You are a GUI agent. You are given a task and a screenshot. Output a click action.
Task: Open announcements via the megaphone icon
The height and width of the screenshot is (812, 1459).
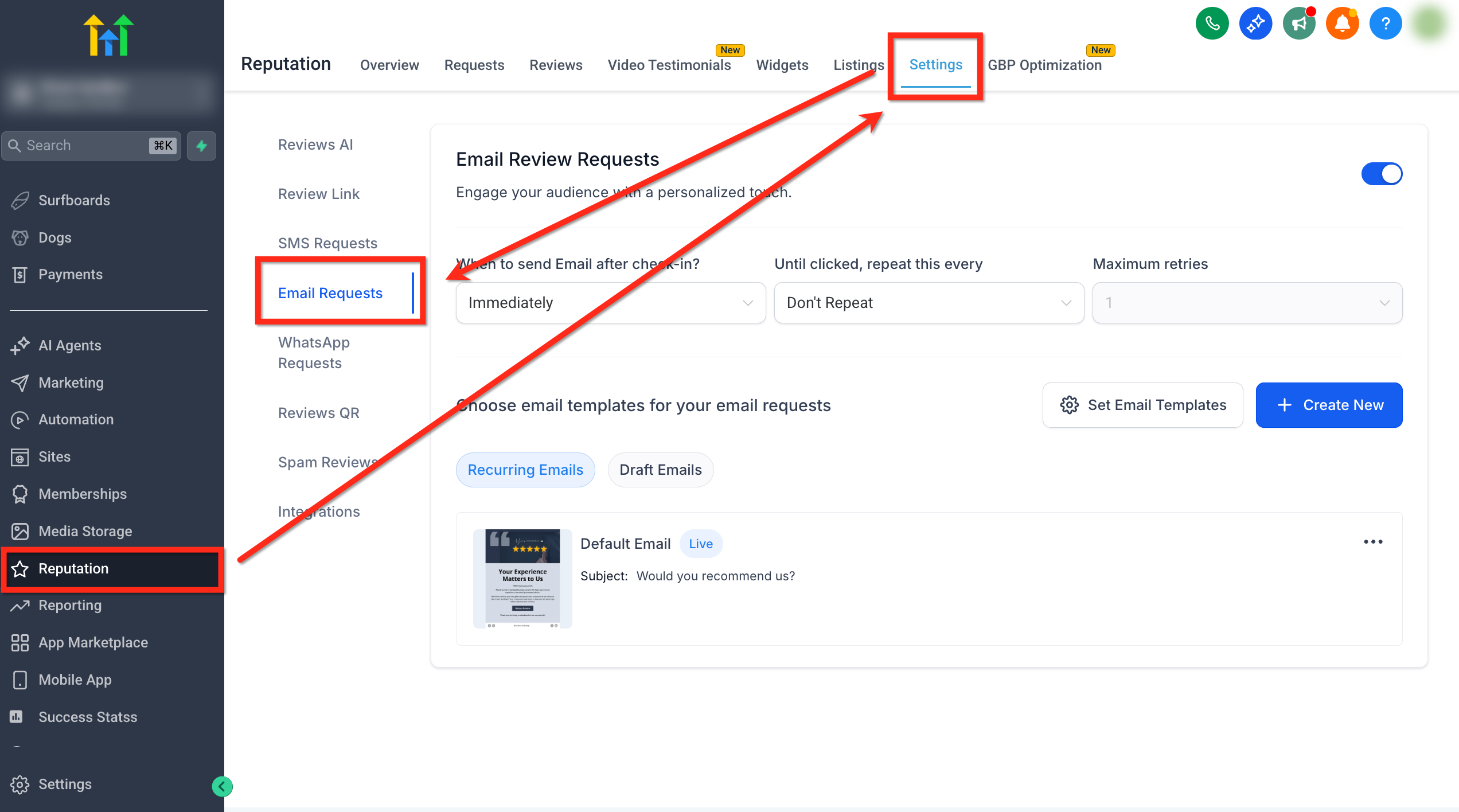pos(1299,24)
